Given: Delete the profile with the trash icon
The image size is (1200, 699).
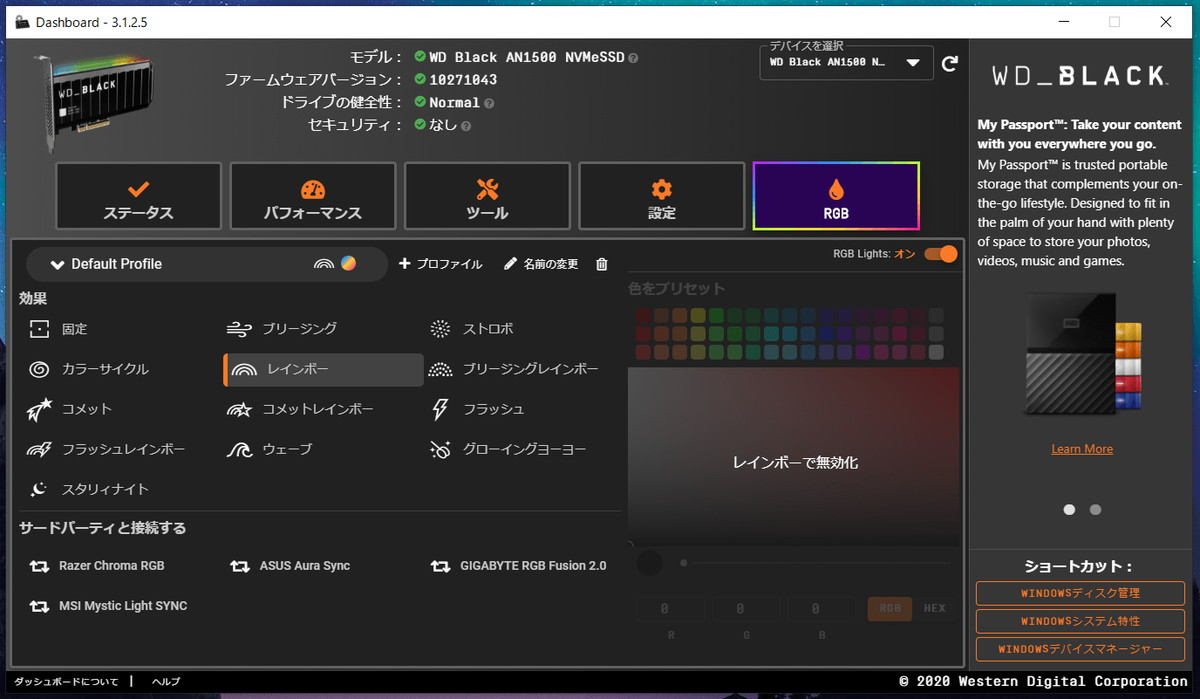Looking at the screenshot, I should click(601, 264).
